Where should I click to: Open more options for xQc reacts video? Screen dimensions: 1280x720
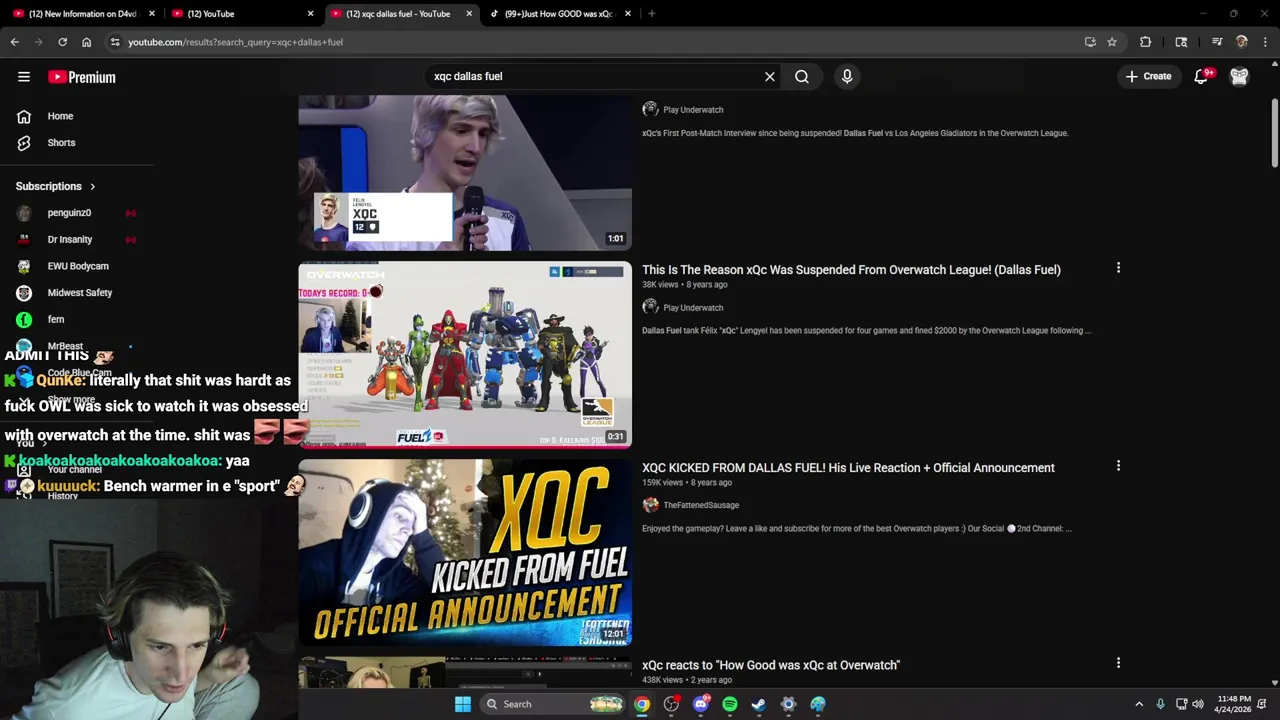[x=1118, y=663]
